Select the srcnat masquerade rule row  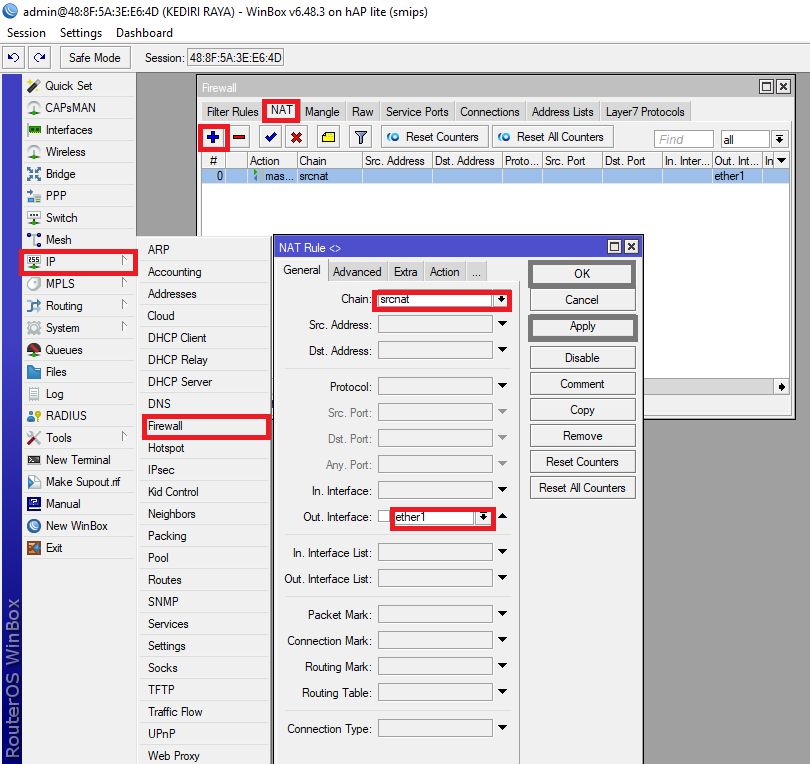(495, 176)
